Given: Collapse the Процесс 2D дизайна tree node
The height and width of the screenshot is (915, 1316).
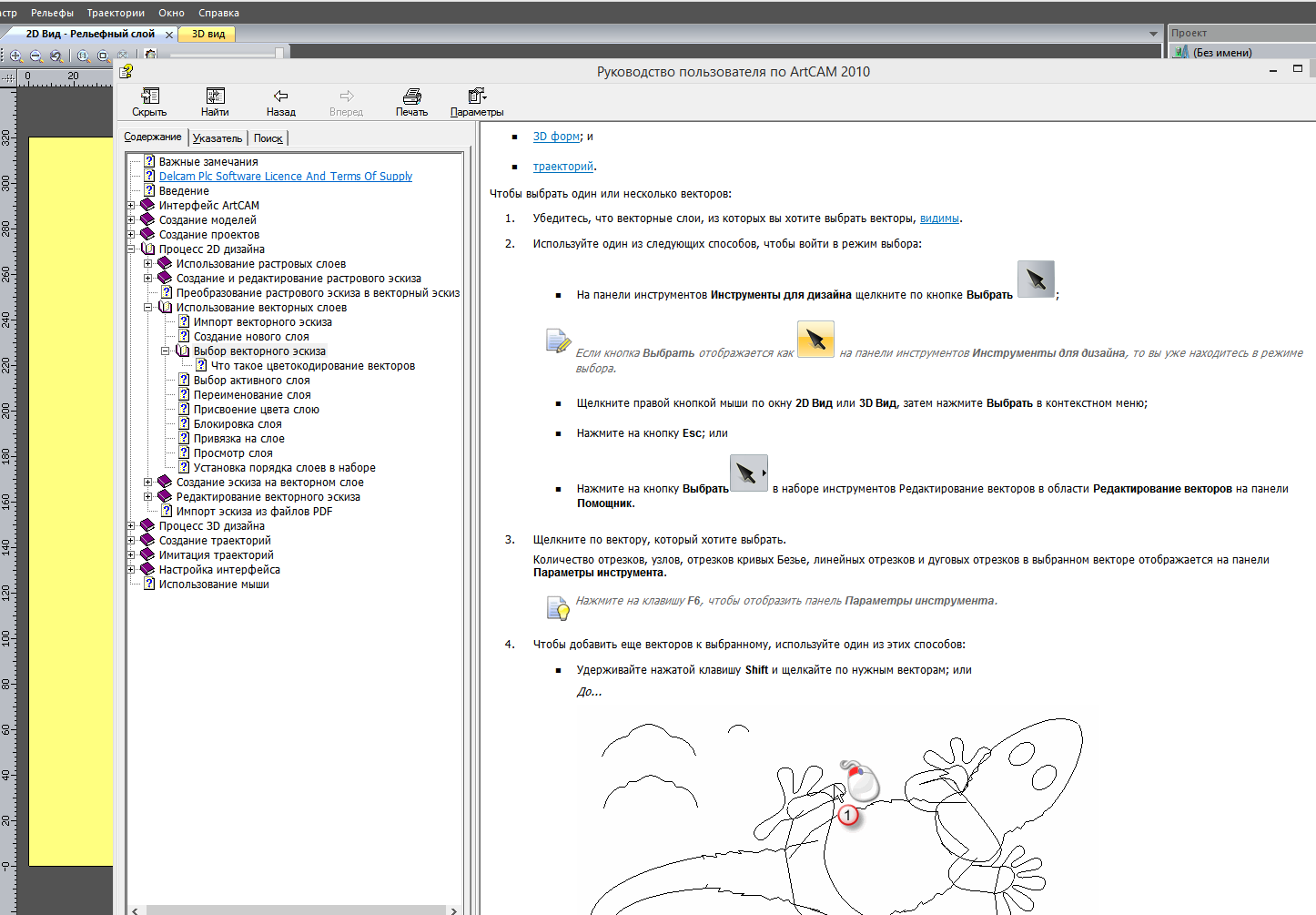Looking at the screenshot, I should (x=131, y=249).
